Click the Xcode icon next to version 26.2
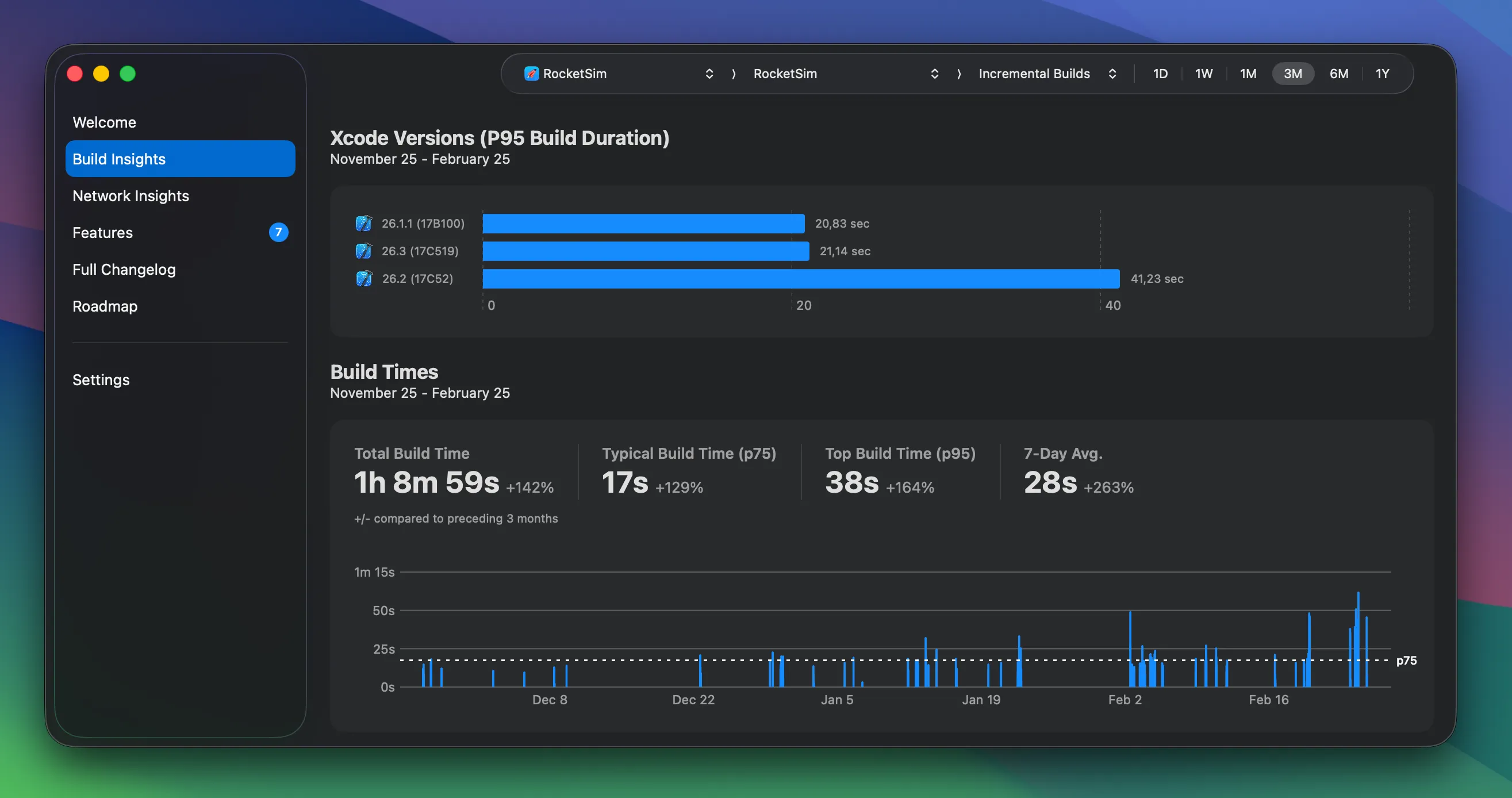1512x798 pixels. click(x=364, y=279)
